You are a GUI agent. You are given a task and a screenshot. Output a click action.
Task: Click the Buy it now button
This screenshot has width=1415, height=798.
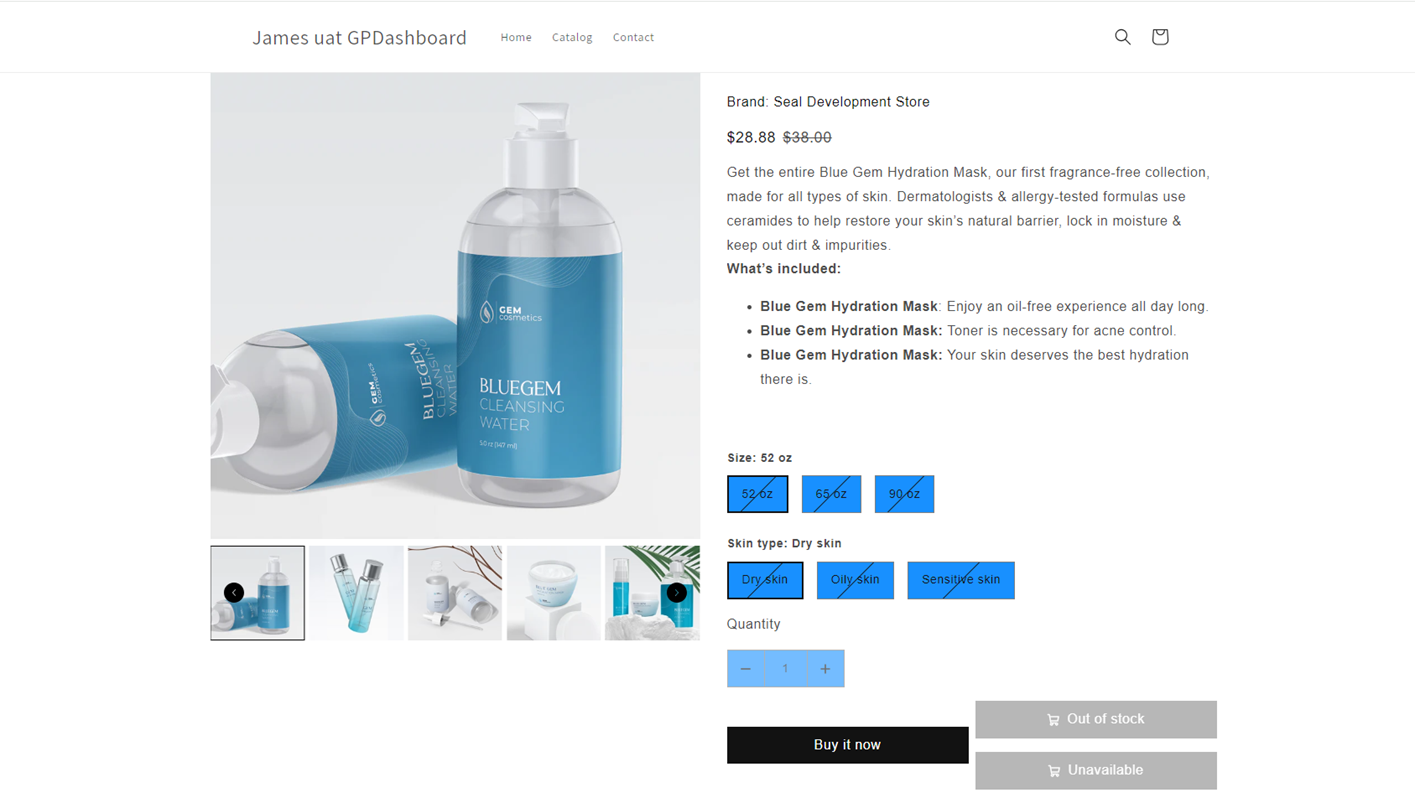(x=847, y=745)
